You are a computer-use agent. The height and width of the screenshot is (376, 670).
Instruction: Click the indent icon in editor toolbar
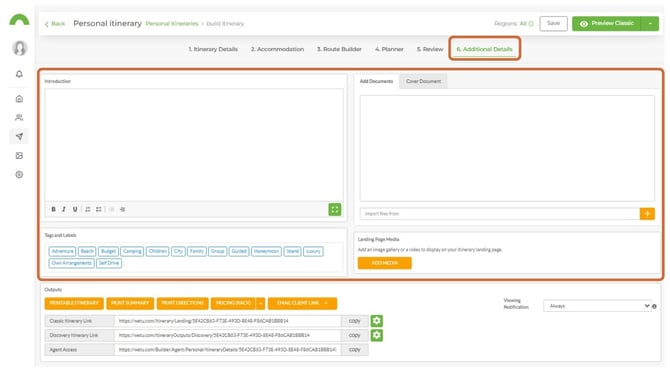pyautogui.click(x=123, y=209)
